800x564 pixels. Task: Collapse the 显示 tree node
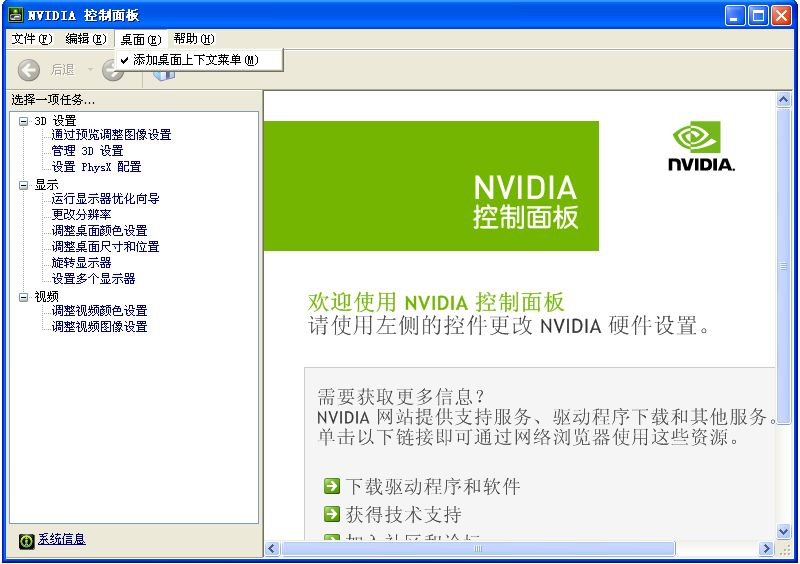coord(23,185)
